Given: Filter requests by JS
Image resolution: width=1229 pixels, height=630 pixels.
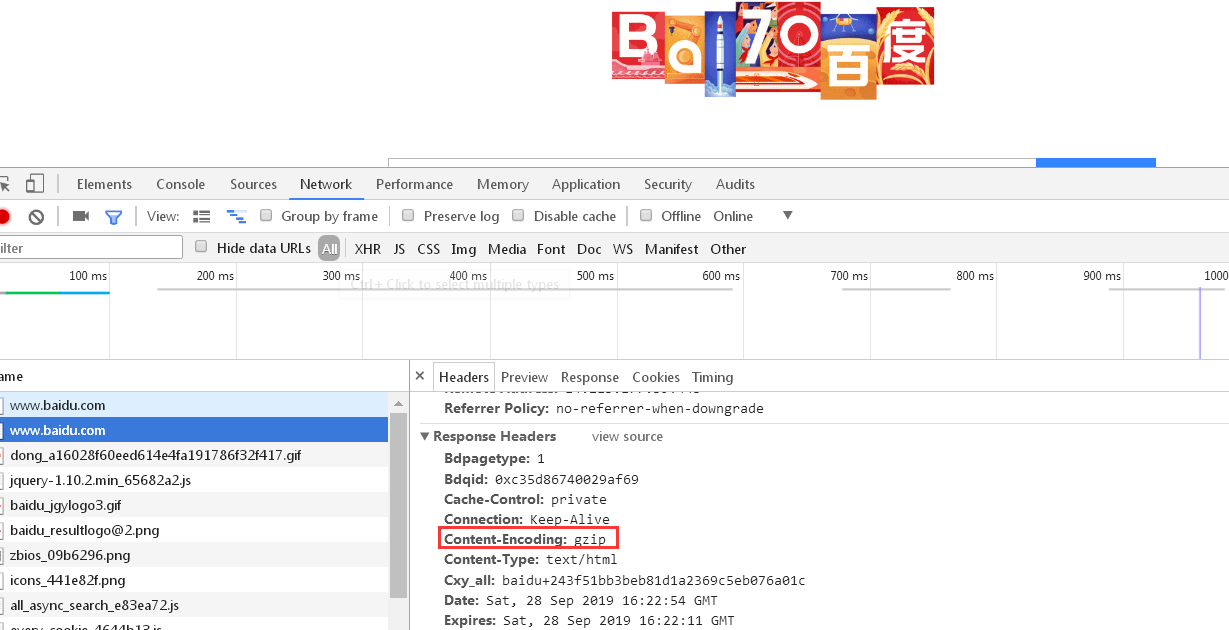Looking at the screenshot, I should 399,249.
